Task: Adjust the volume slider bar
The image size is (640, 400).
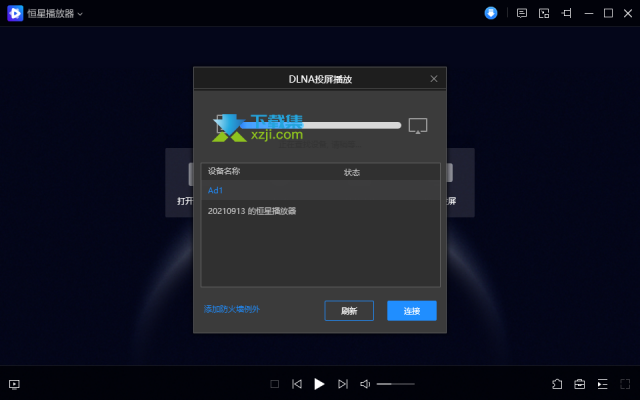Action: 396,384
